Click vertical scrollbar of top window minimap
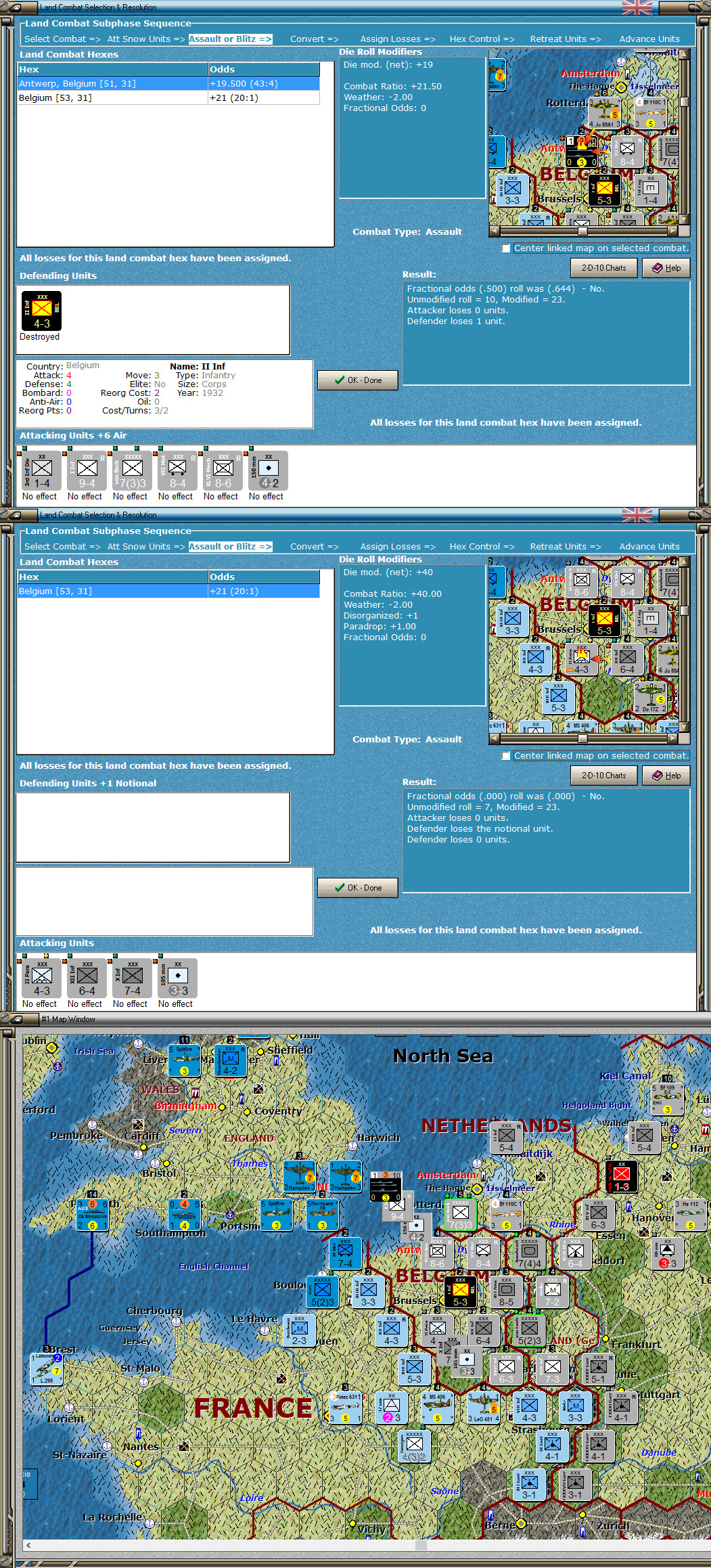The image size is (711, 1568). (x=684, y=136)
